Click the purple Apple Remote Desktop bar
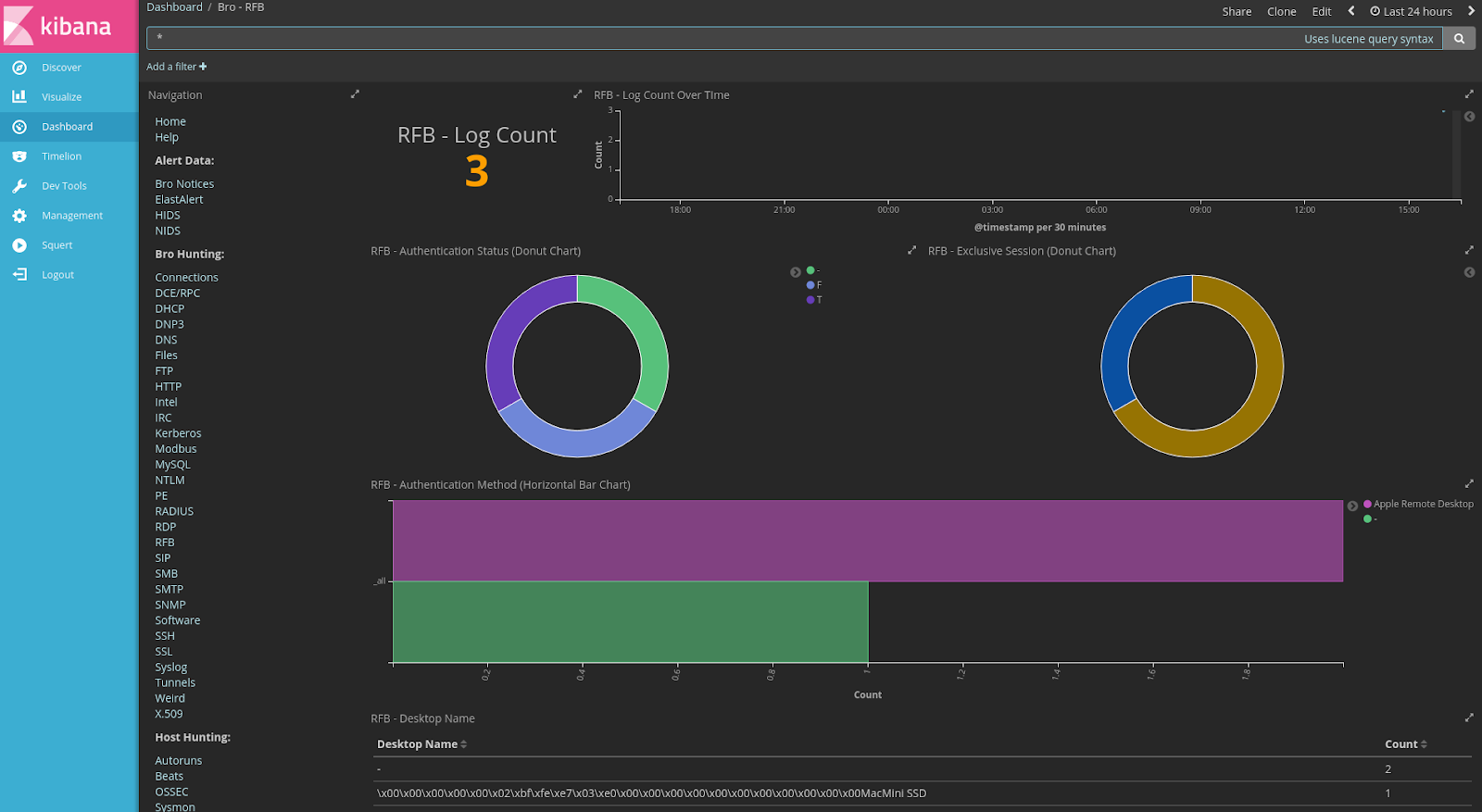This screenshot has width=1482, height=812. [868, 541]
